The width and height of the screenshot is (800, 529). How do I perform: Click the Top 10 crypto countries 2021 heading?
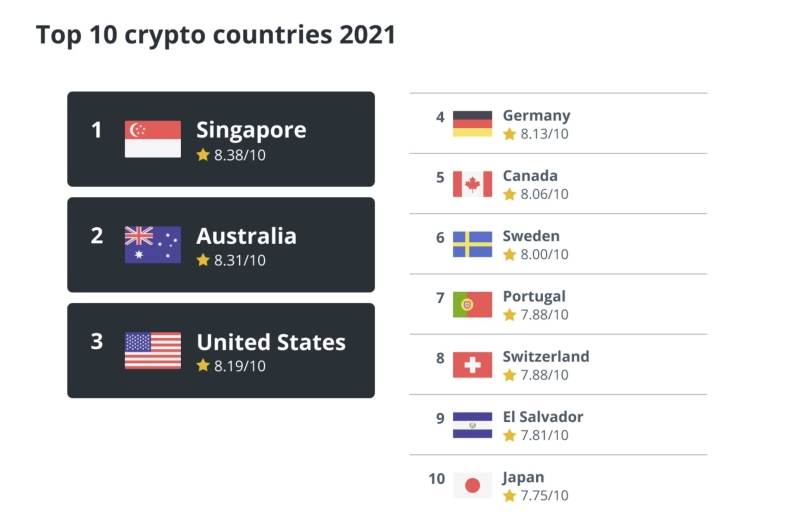point(216,35)
